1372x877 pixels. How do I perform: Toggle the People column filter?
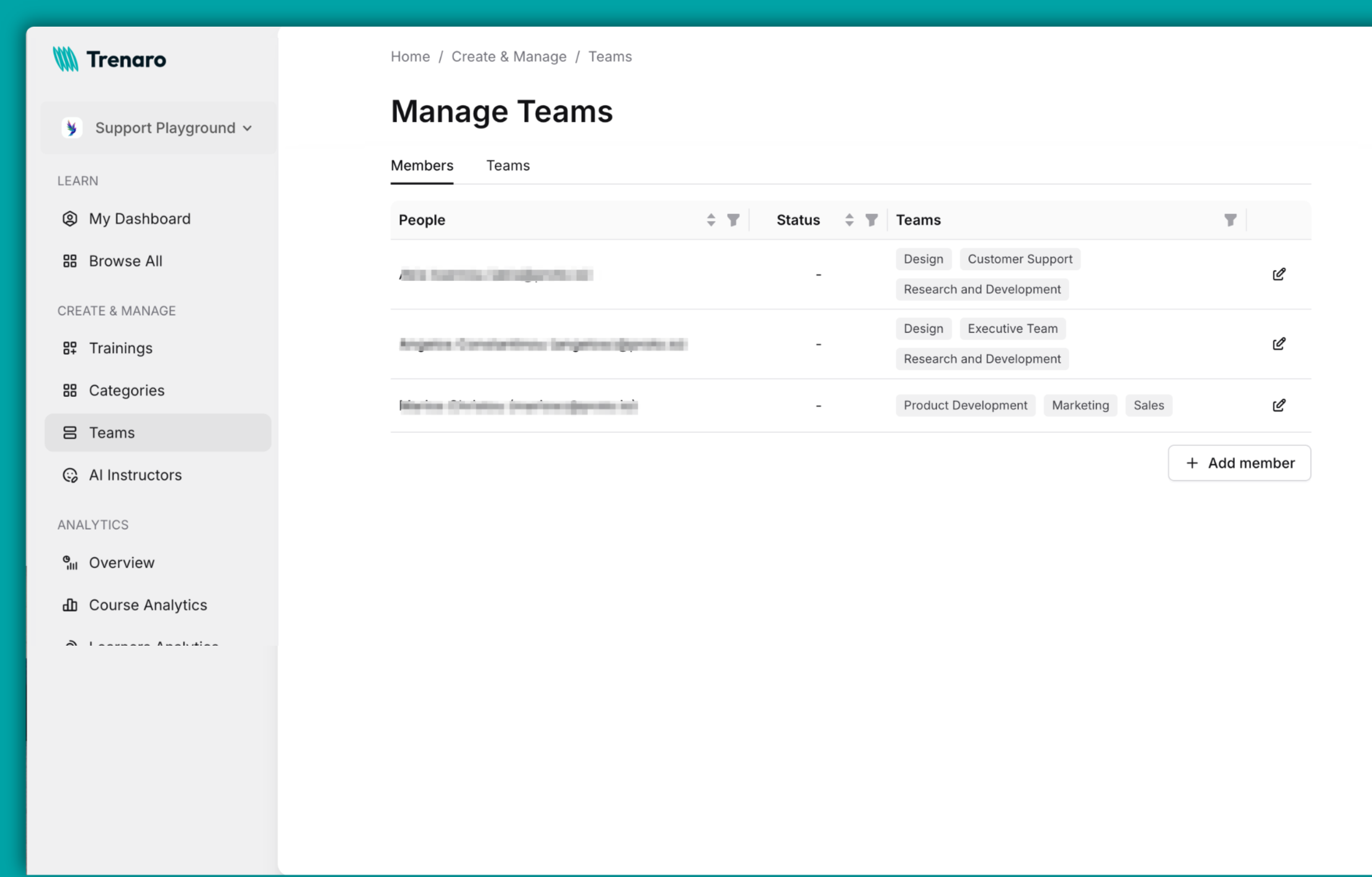[734, 220]
